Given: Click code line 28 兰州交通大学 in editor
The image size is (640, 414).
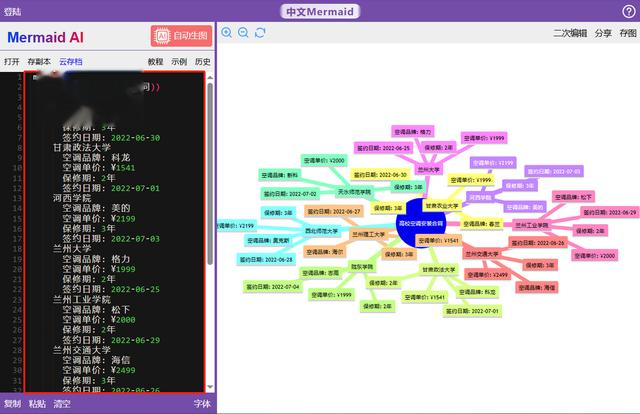Looking at the screenshot, I should [82, 350].
